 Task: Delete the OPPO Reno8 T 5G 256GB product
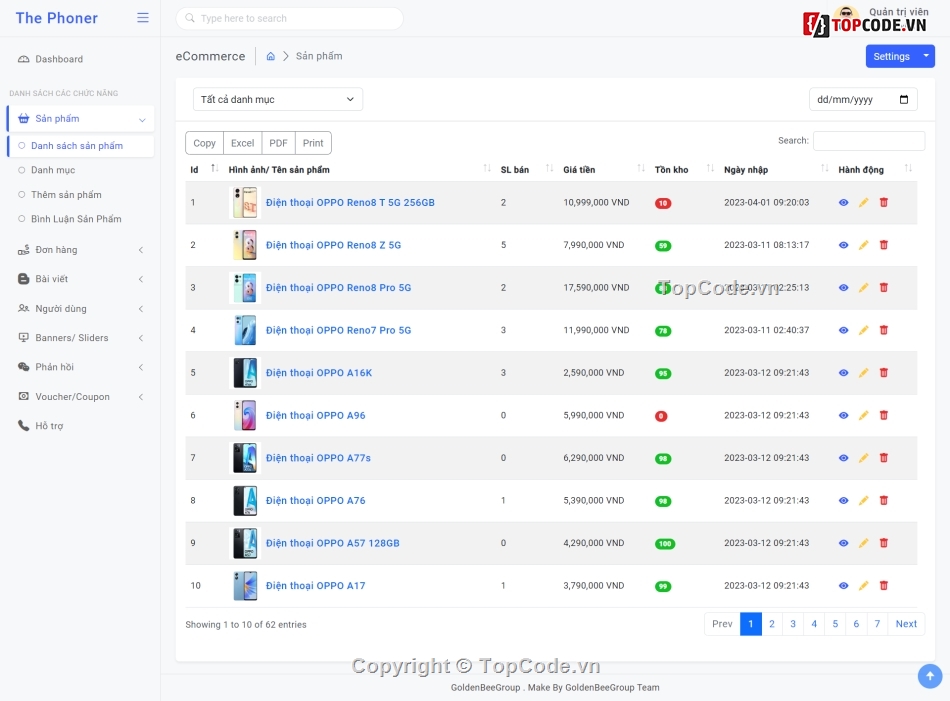tap(883, 203)
